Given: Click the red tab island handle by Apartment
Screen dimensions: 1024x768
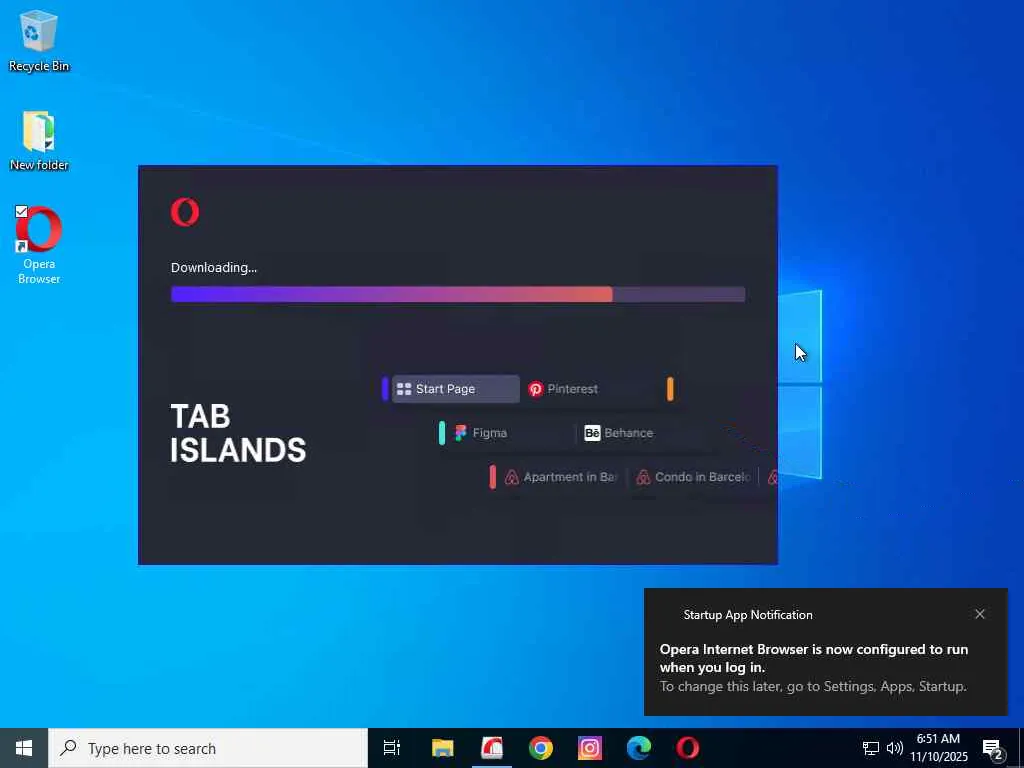Looking at the screenshot, I should [x=492, y=477].
